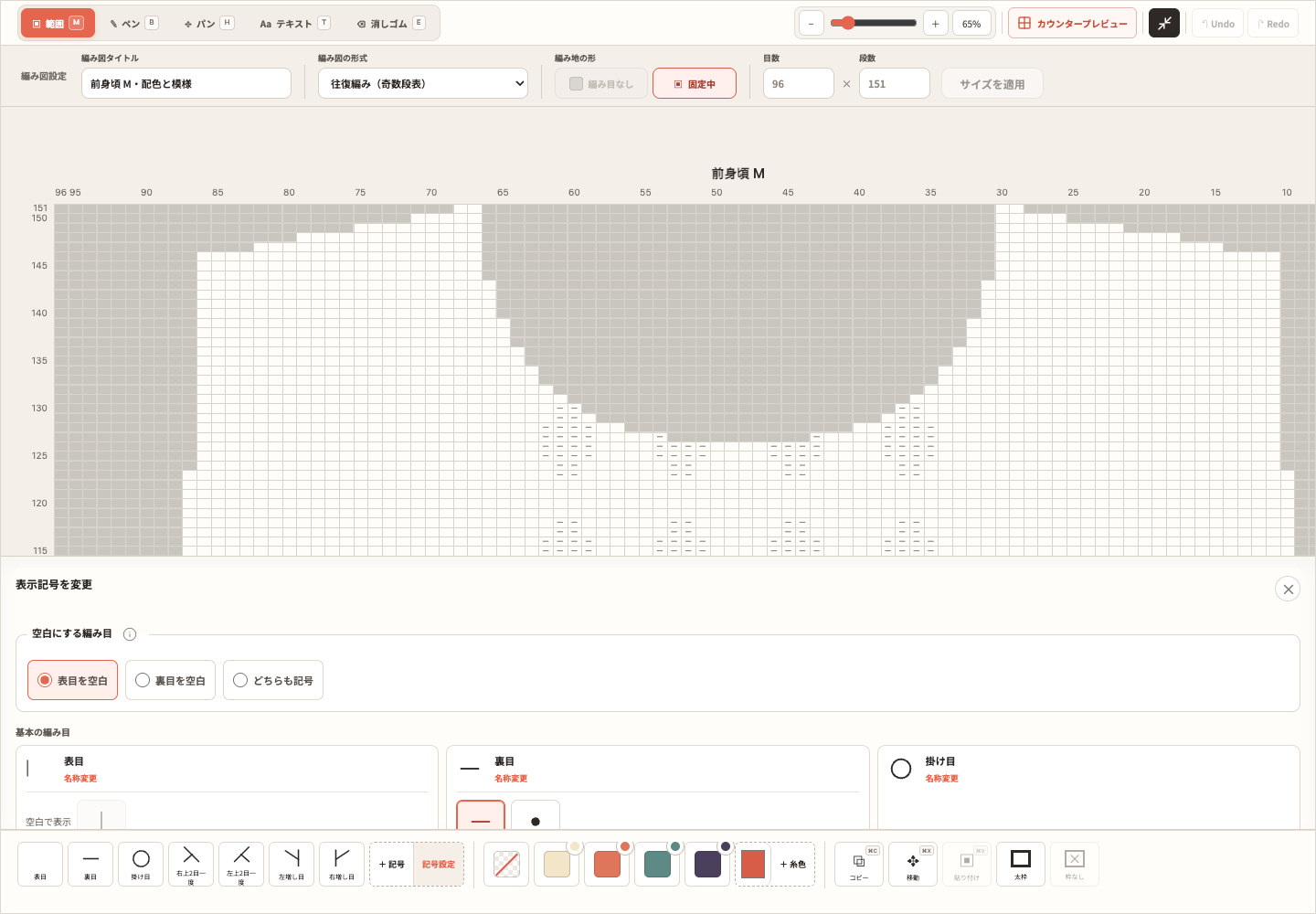Close the 表示記号を変更 panel
This screenshot has height=914, width=1316.
point(1288,589)
